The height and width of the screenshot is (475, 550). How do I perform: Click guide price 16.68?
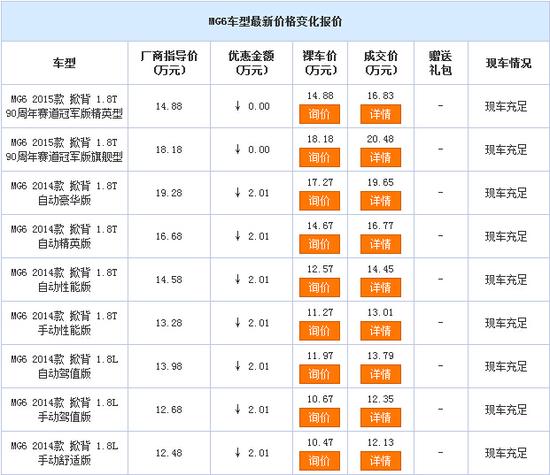tap(169, 236)
